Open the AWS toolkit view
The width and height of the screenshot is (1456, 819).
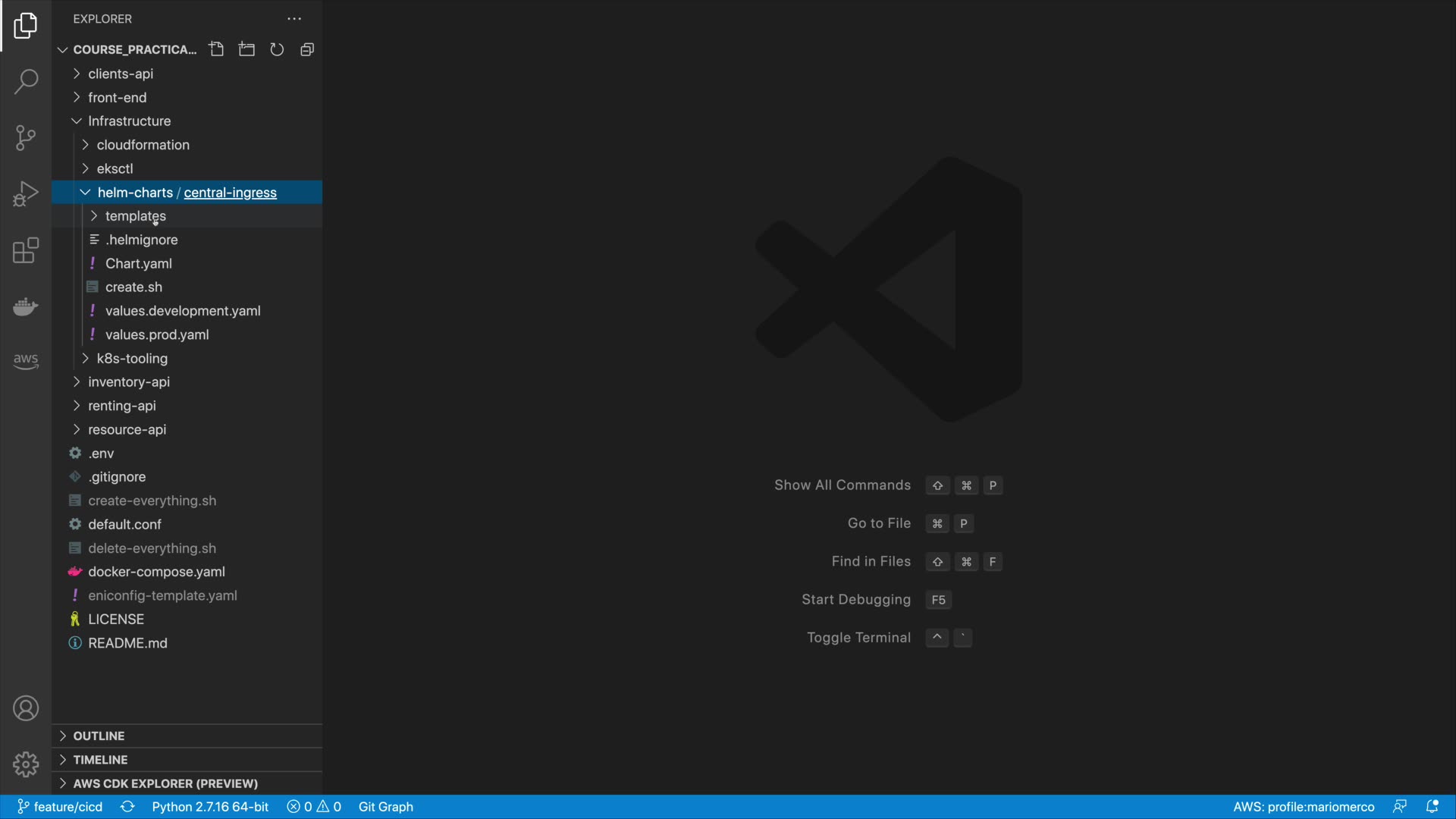tap(26, 360)
